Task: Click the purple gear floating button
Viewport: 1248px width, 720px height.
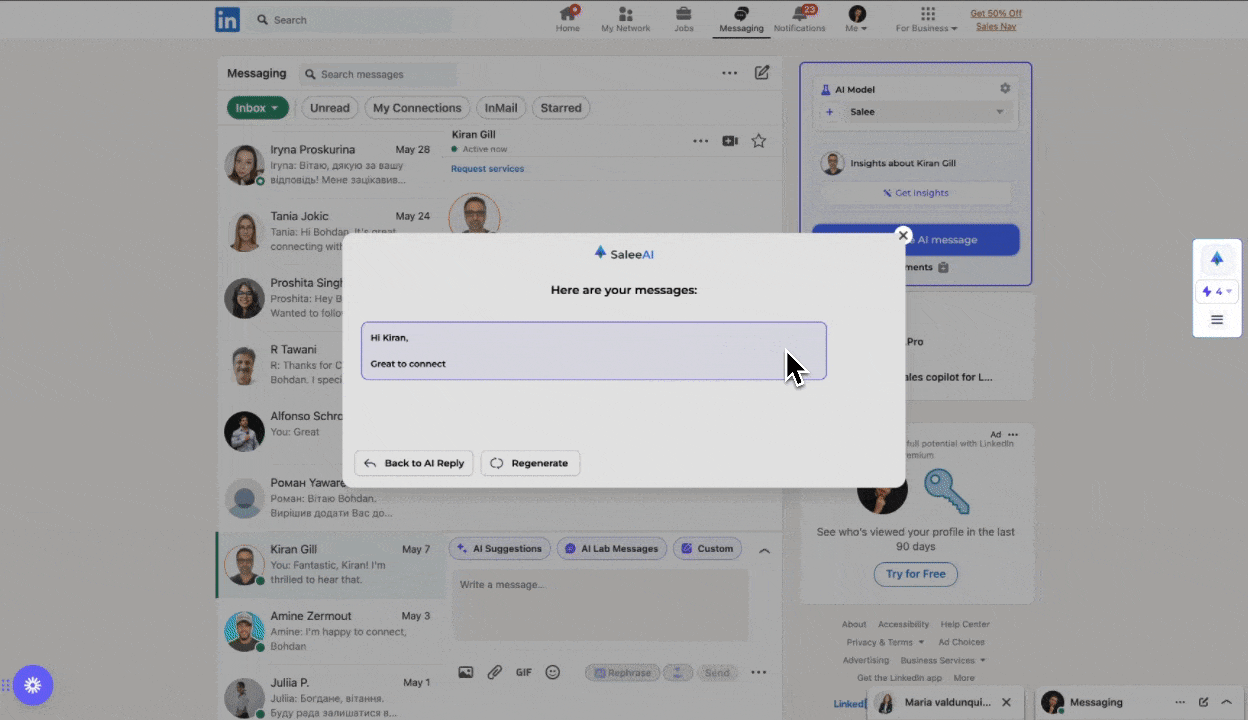Action: tap(32, 685)
